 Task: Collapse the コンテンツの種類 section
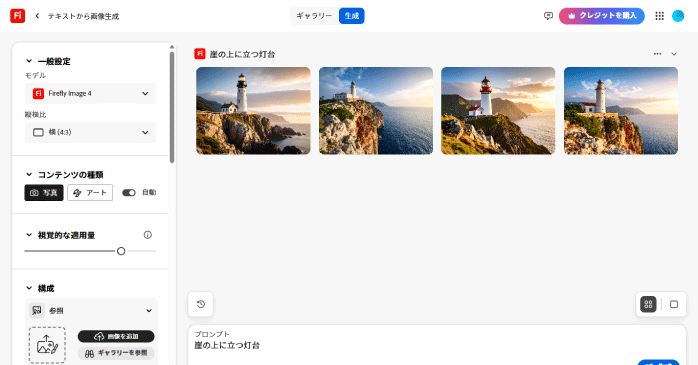coord(29,174)
